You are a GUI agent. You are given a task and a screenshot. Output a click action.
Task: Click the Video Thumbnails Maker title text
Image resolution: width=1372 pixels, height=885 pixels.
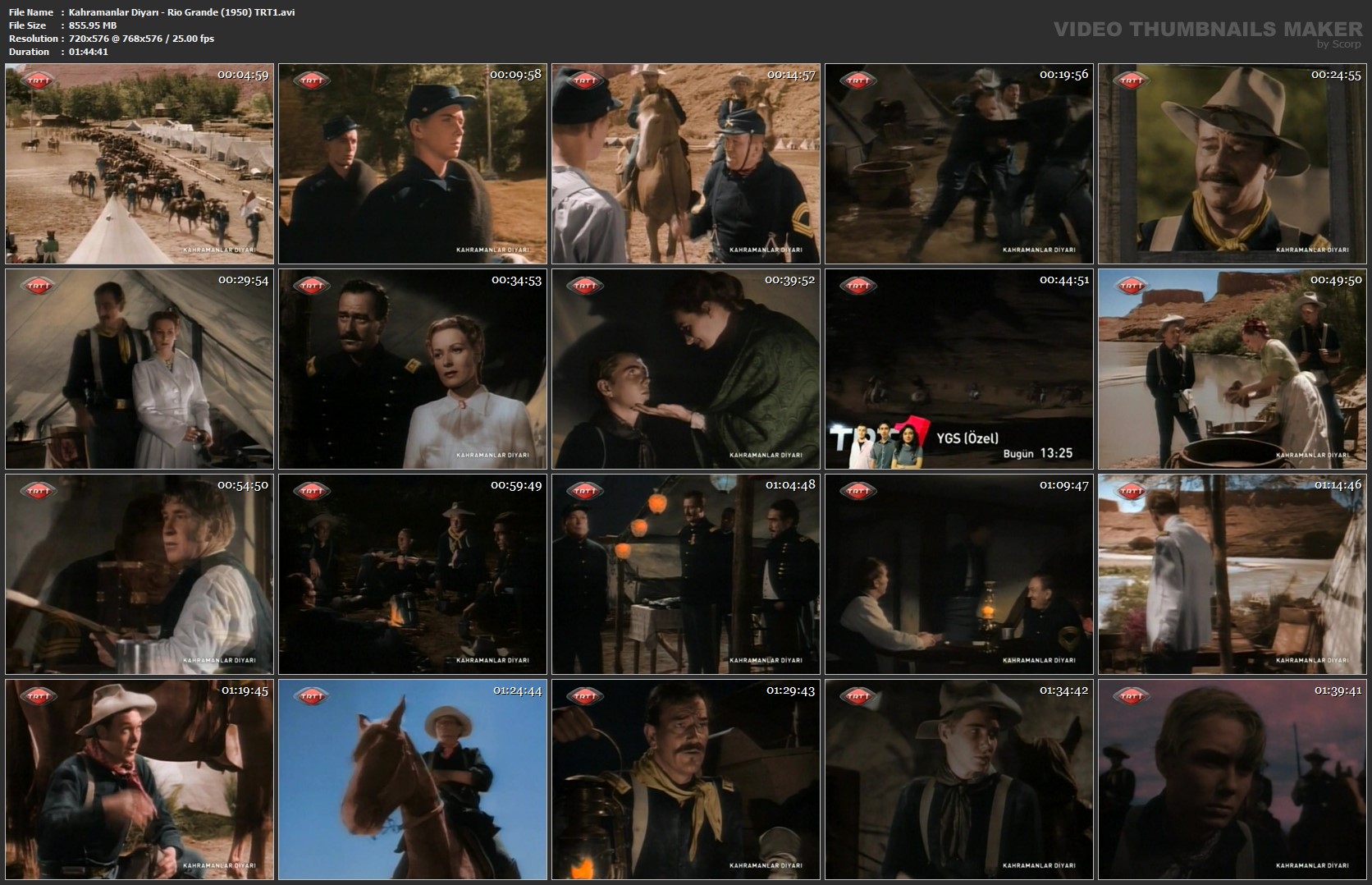coord(1207,30)
